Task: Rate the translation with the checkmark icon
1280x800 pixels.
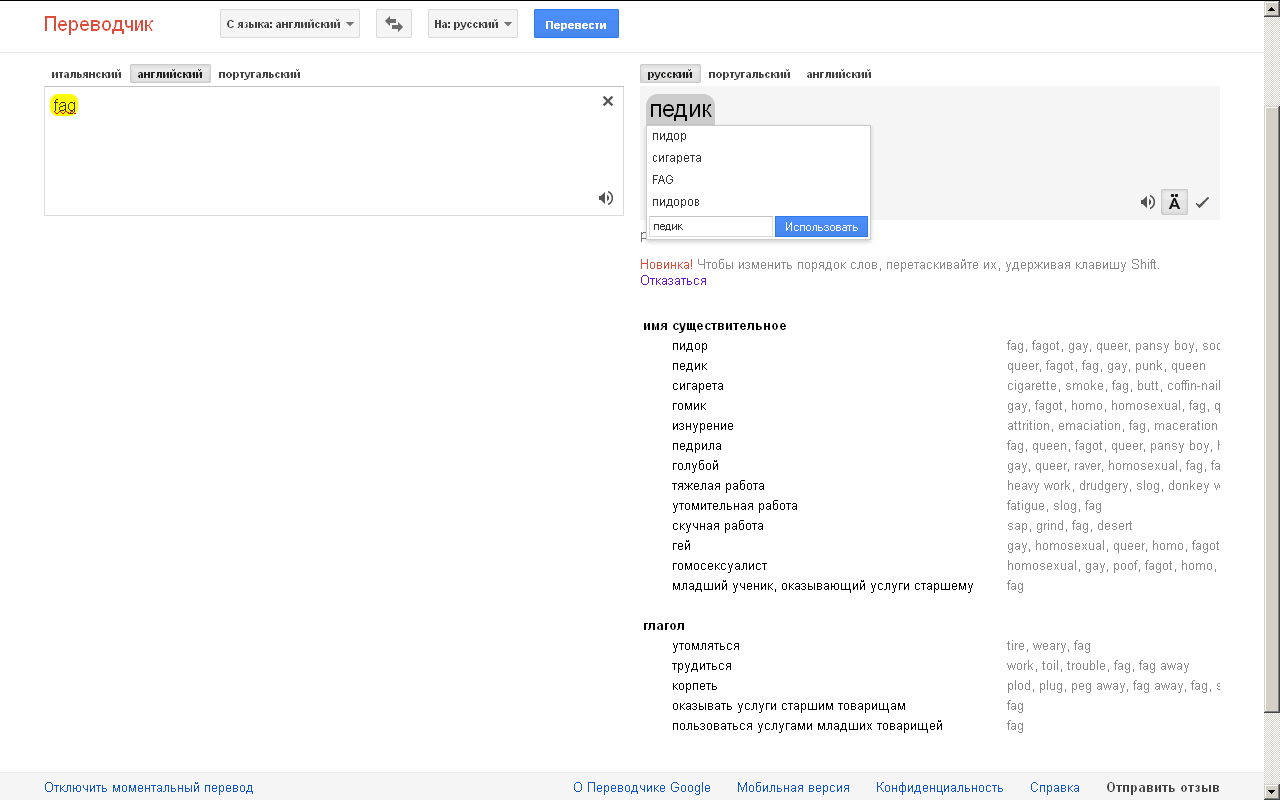Action: point(1202,202)
